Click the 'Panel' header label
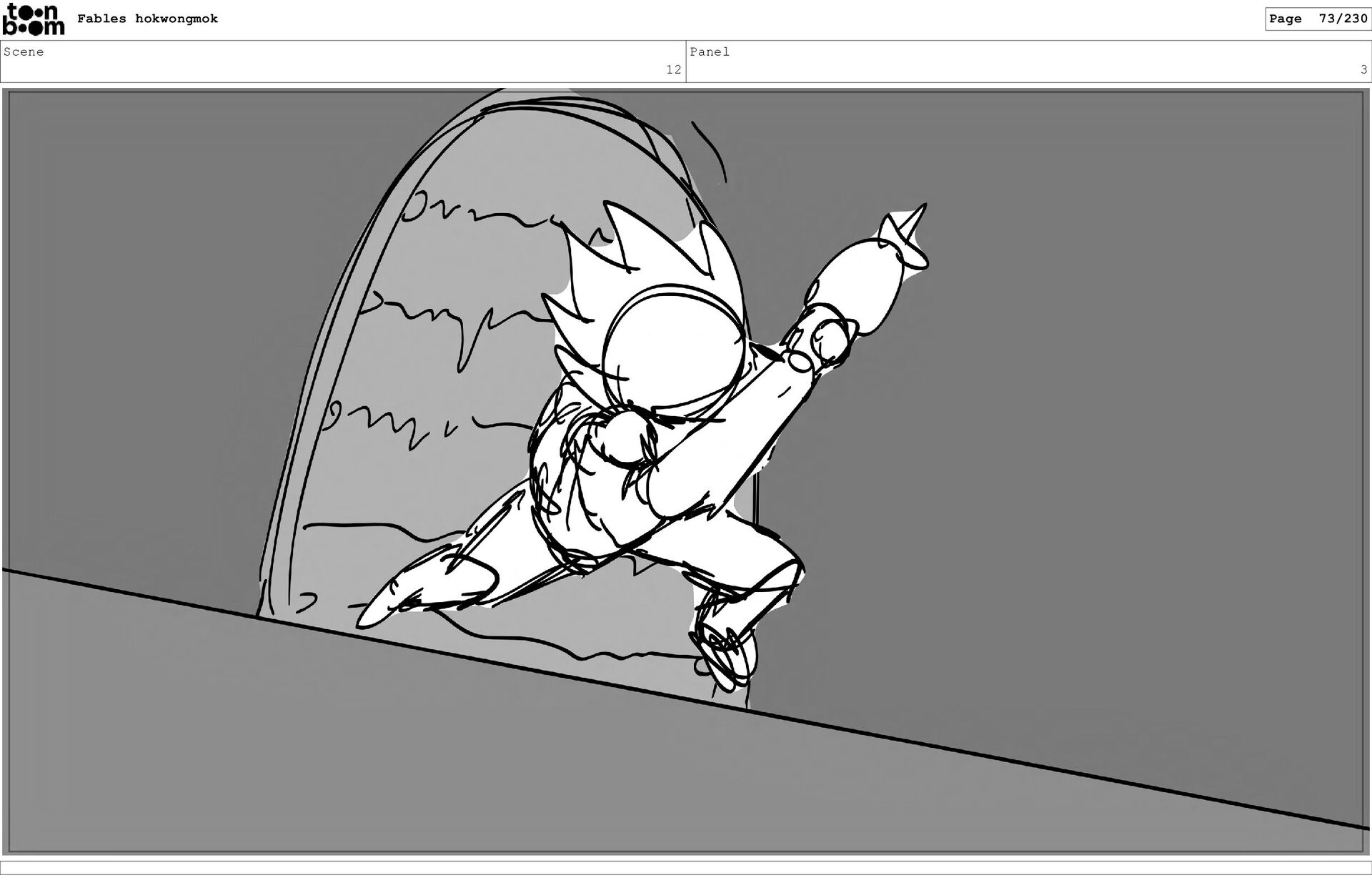Screen dimensions: 1372x888 pyautogui.click(x=709, y=51)
